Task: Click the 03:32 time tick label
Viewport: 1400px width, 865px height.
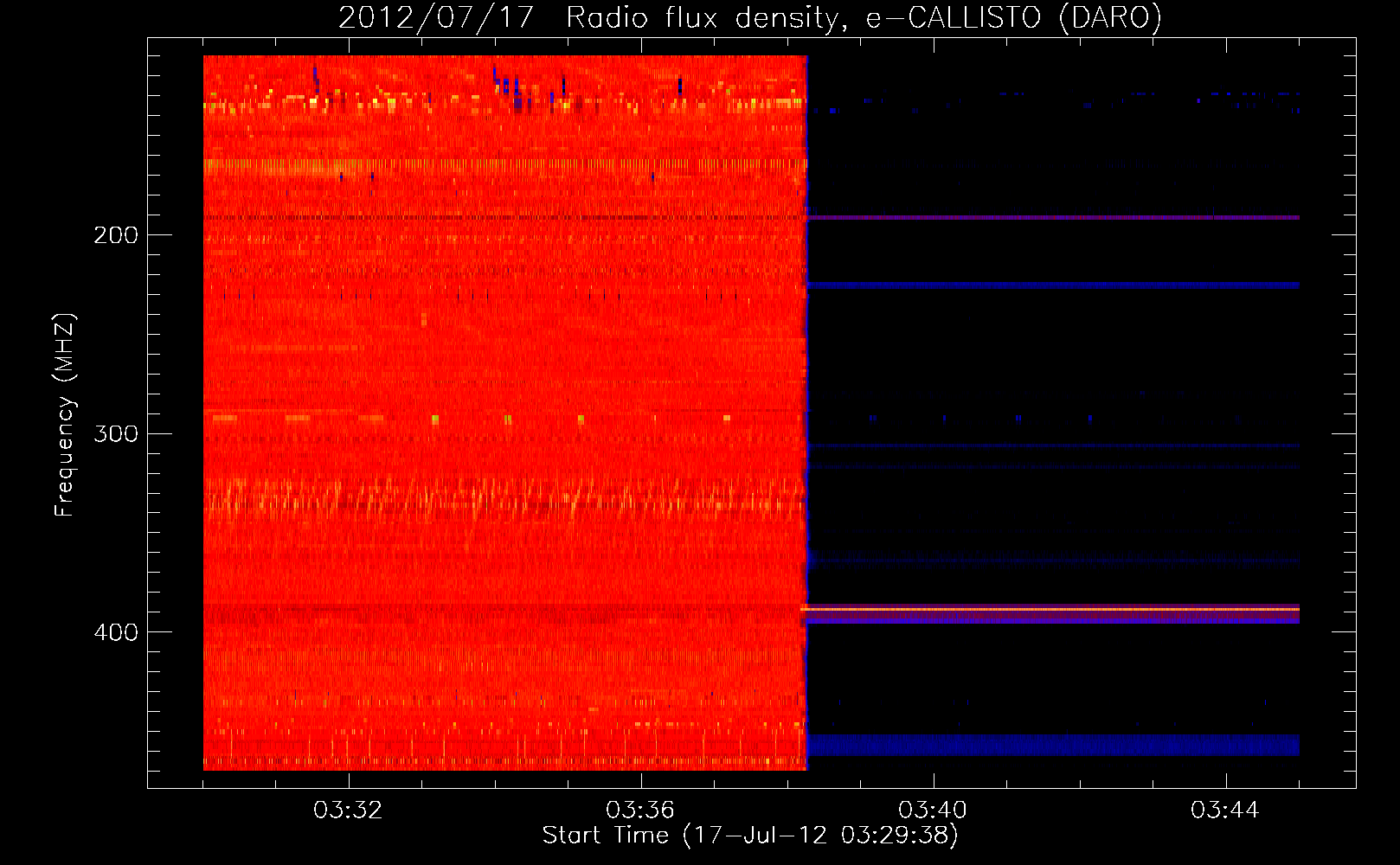Action: click(348, 811)
